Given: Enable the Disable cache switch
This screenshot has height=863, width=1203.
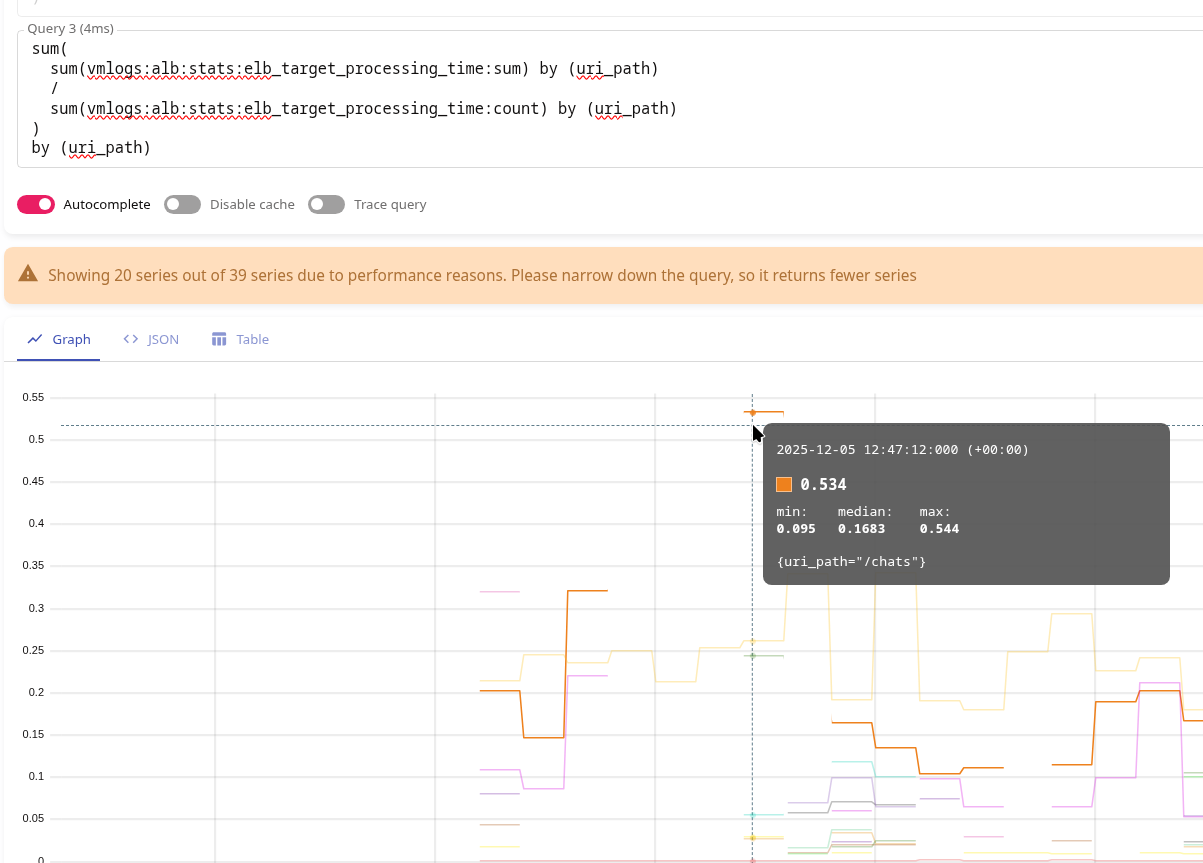Looking at the screenshot, I should point(183,204).
